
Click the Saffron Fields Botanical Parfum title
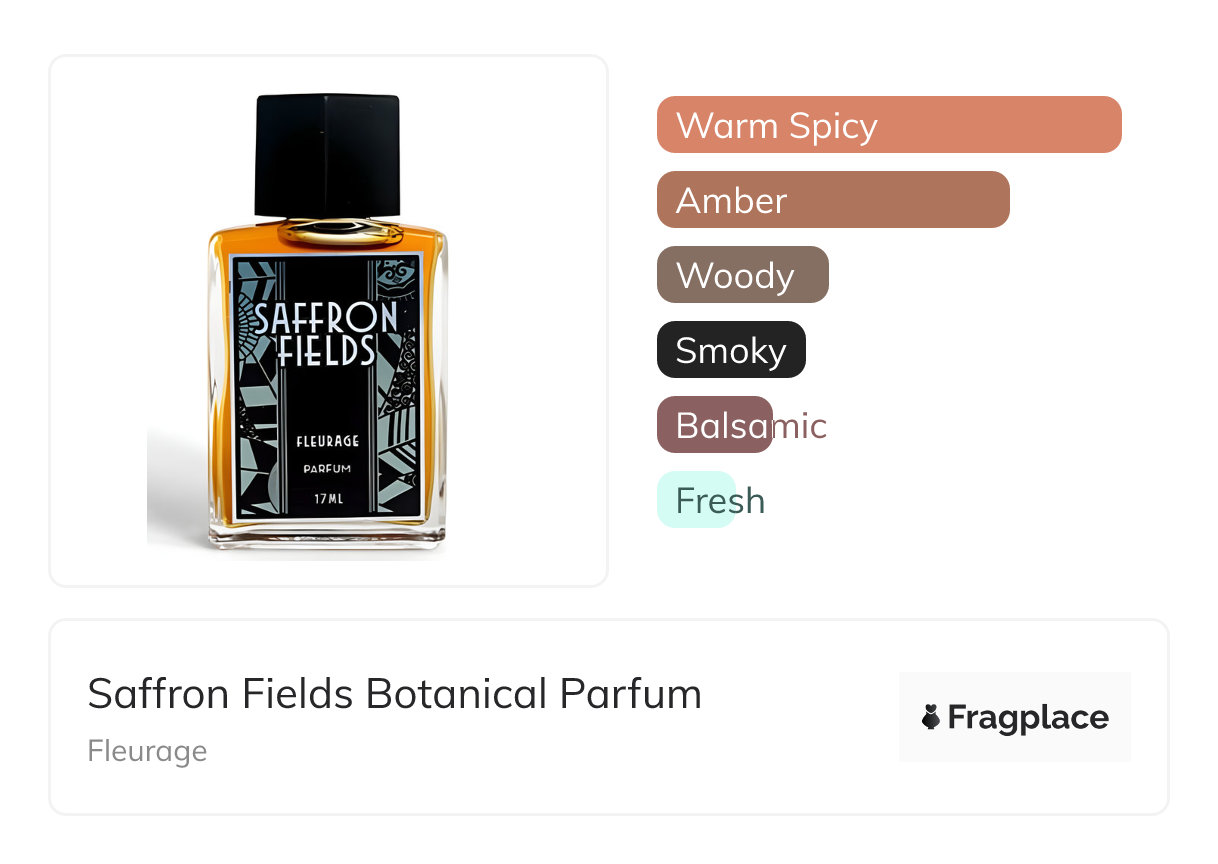394,694
